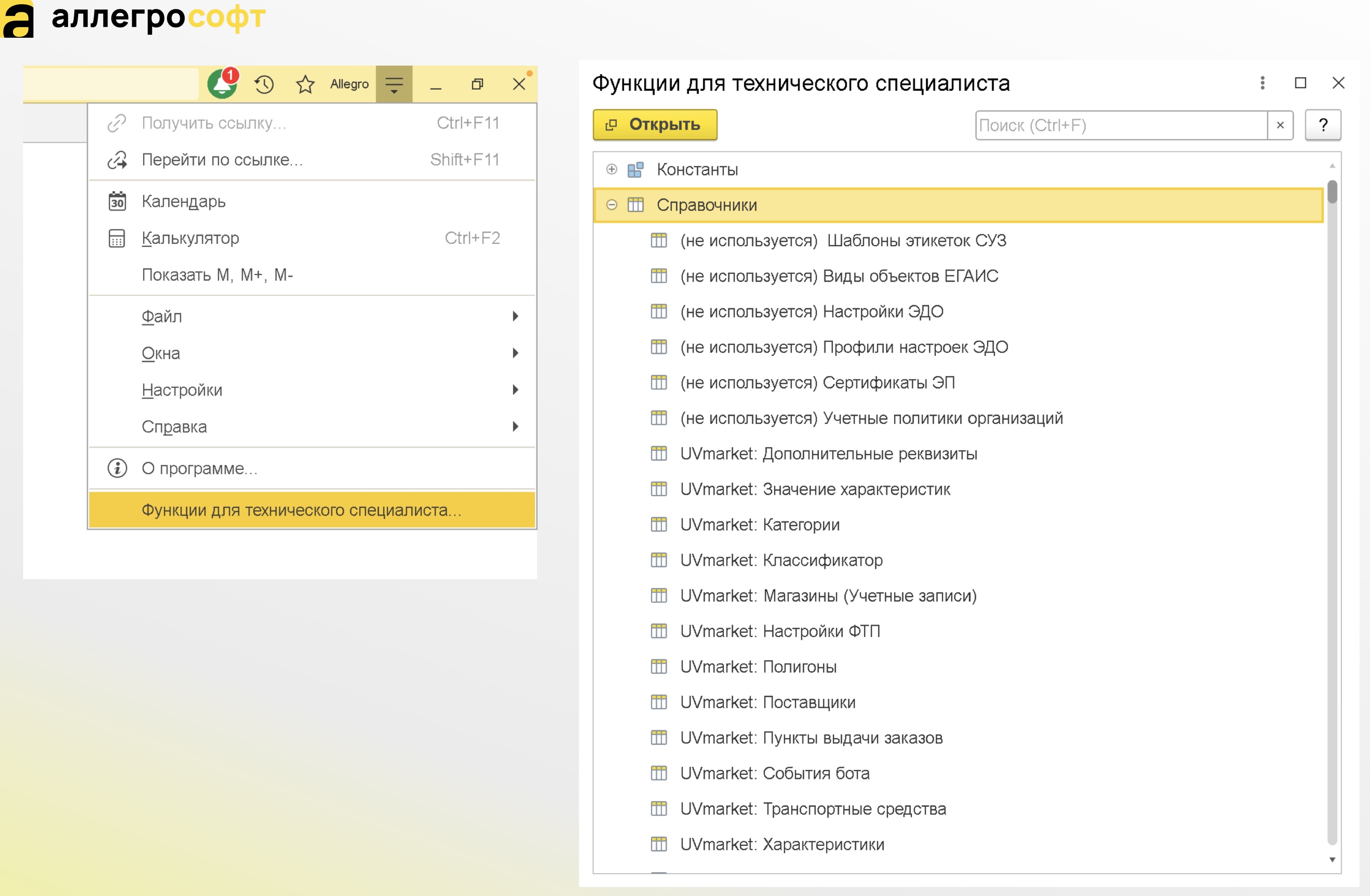Open the history clock icon

264,84
